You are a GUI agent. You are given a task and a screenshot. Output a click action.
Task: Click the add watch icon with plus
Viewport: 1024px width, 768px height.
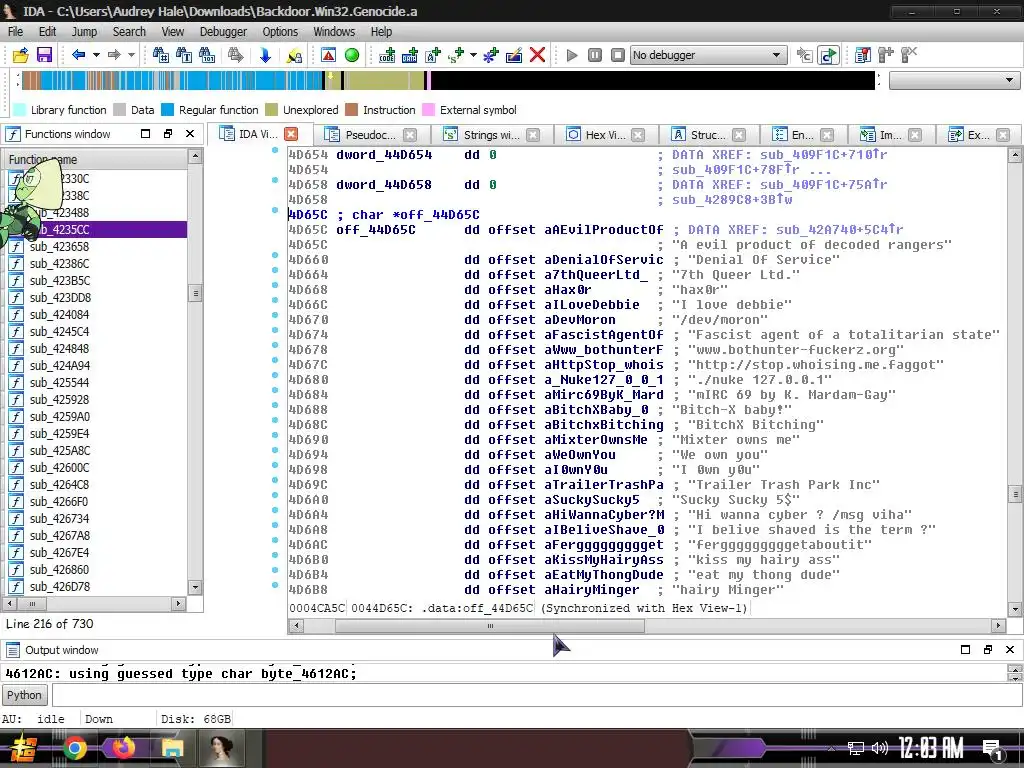(x=886, y=56)
